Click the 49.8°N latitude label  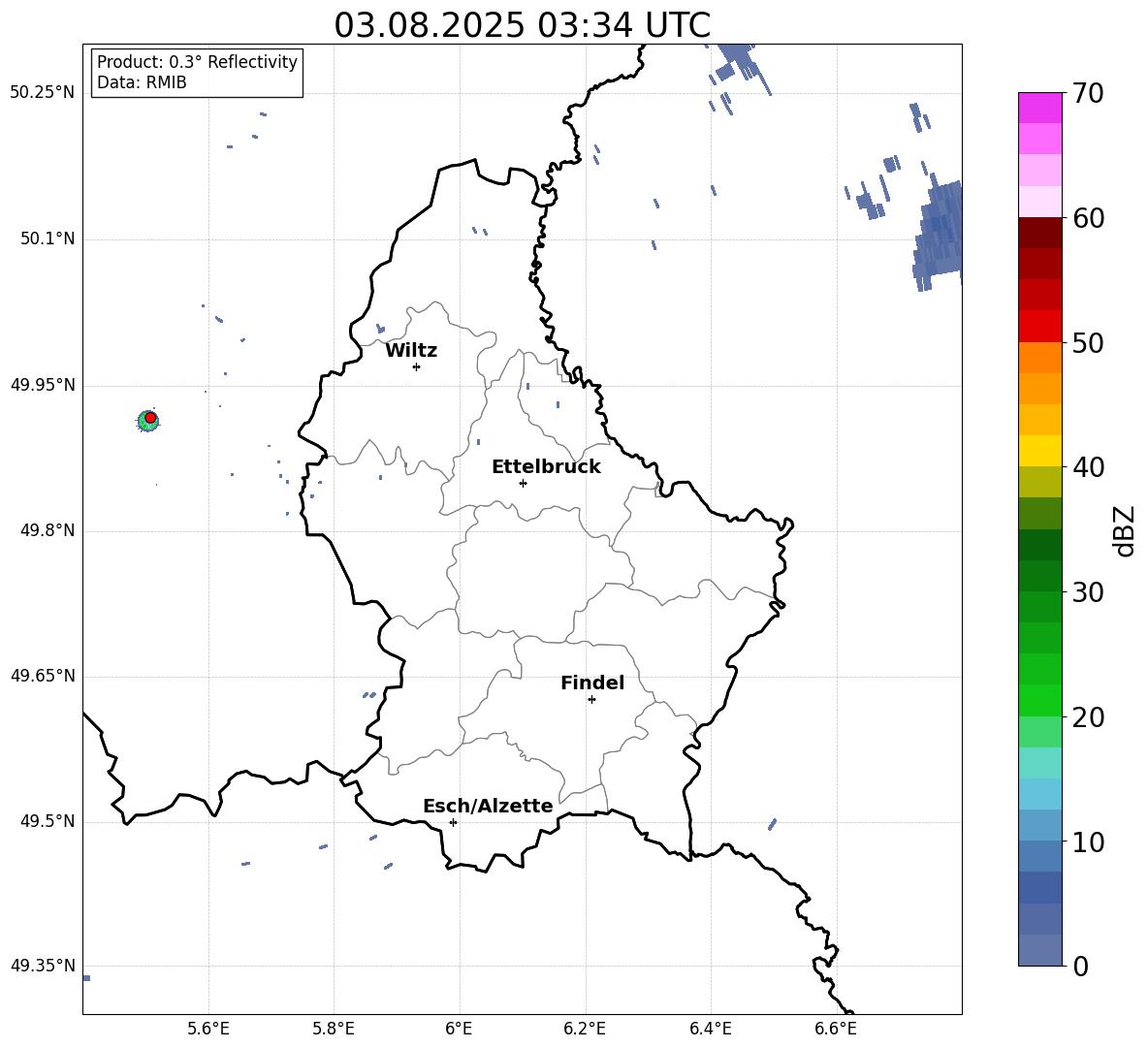(48, 530)
